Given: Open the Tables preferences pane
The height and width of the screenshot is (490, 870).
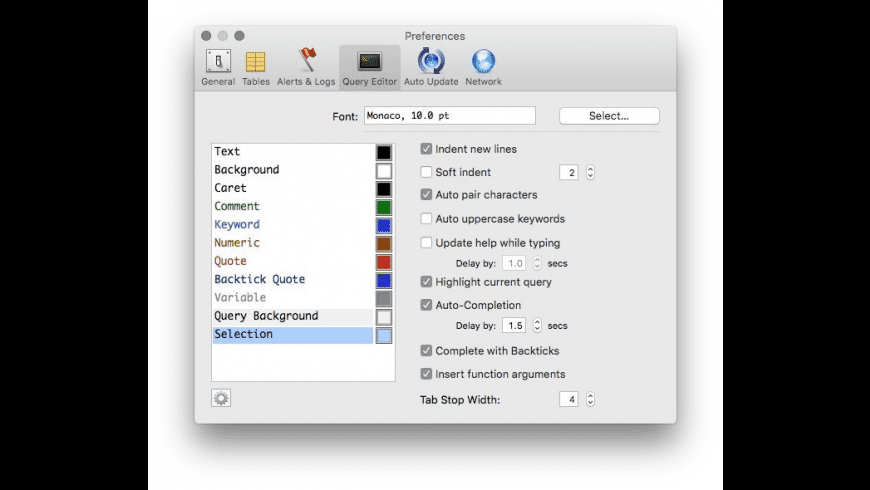Looking at the screenshot, I should click(x=255, y=67).
